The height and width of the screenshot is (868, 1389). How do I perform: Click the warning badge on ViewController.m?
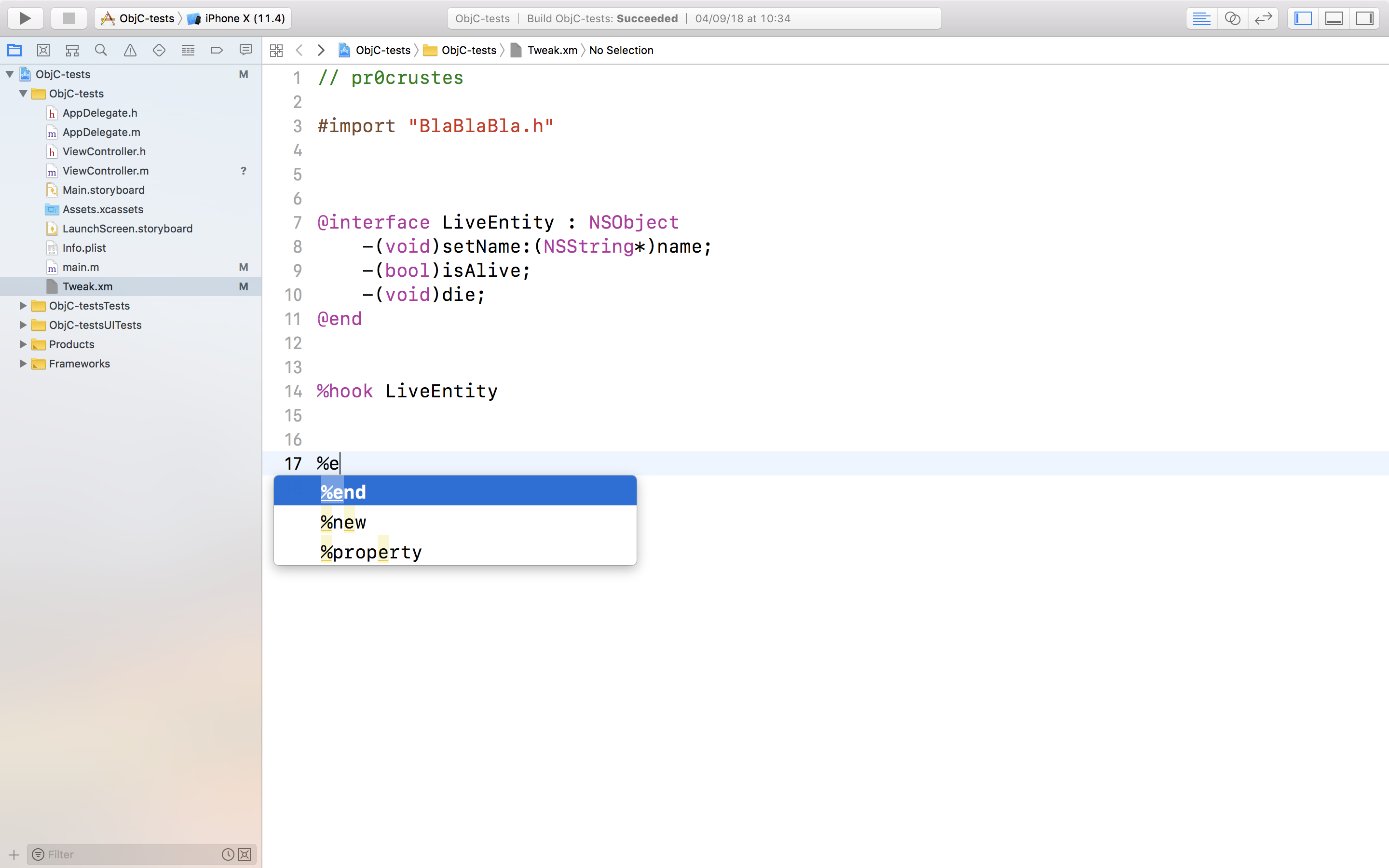(x=244, y=170)
